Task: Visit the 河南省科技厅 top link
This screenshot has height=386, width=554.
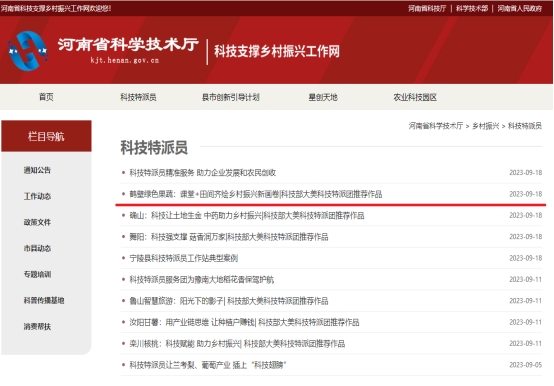Action: pyautogui.click(x=427, y=8)
